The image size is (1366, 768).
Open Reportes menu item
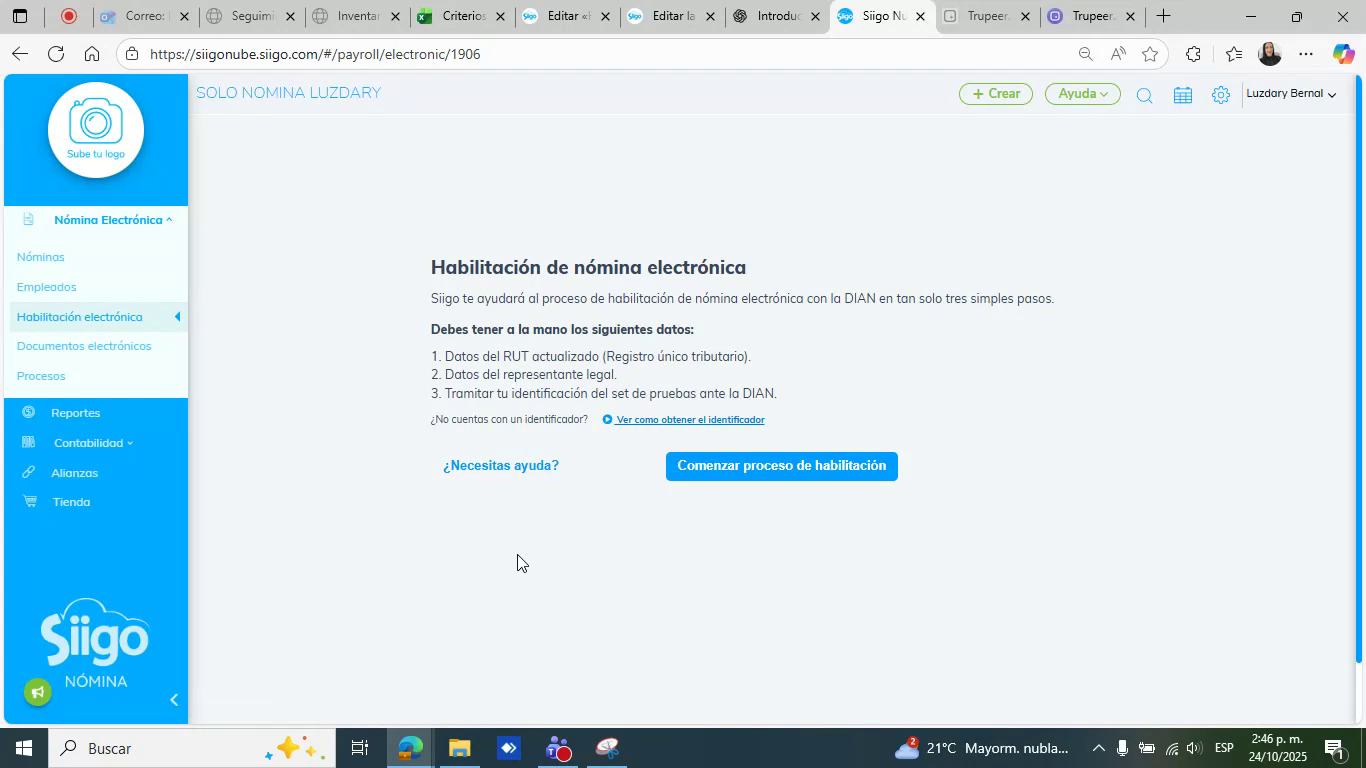pyautogui.click(x=76, y=412)
